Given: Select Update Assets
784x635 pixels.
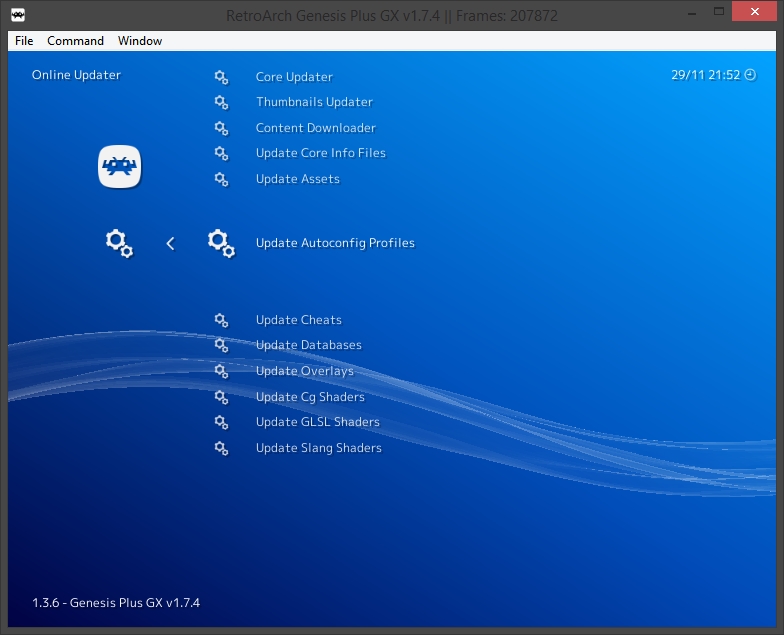Looking at the screenshot, I should pyautogui.click(x=298, y=179).
